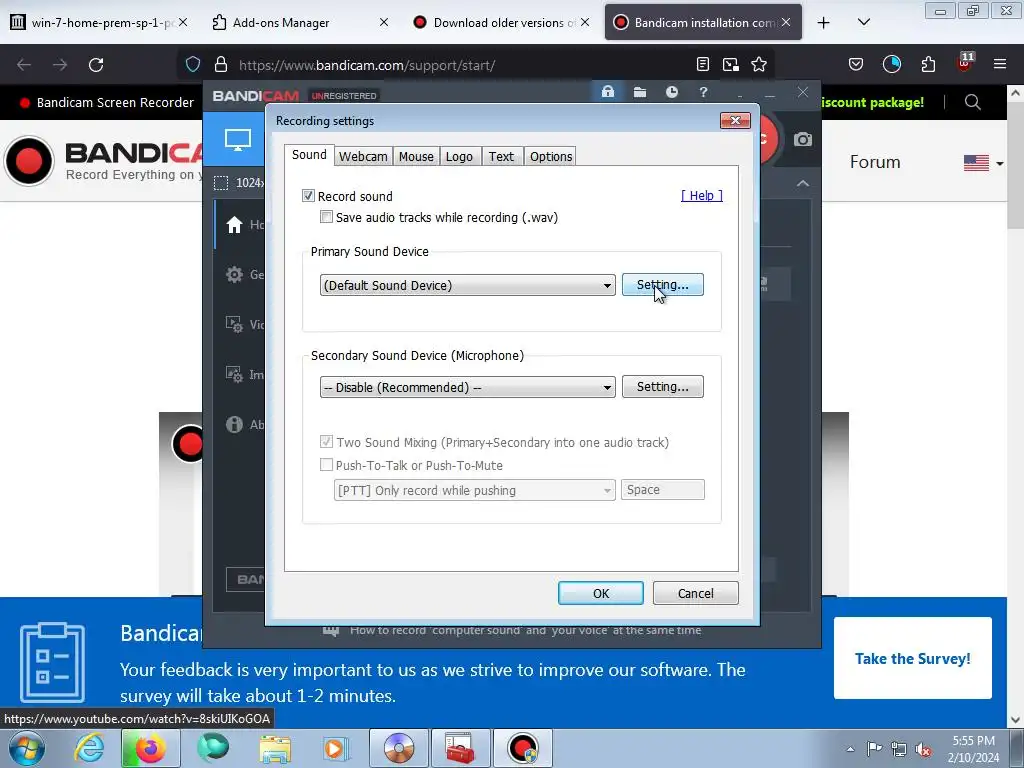Viewport: 1024px width, 768px height.
Task: Click taskbar clock showing 5:55 PM
Action: 973,749
